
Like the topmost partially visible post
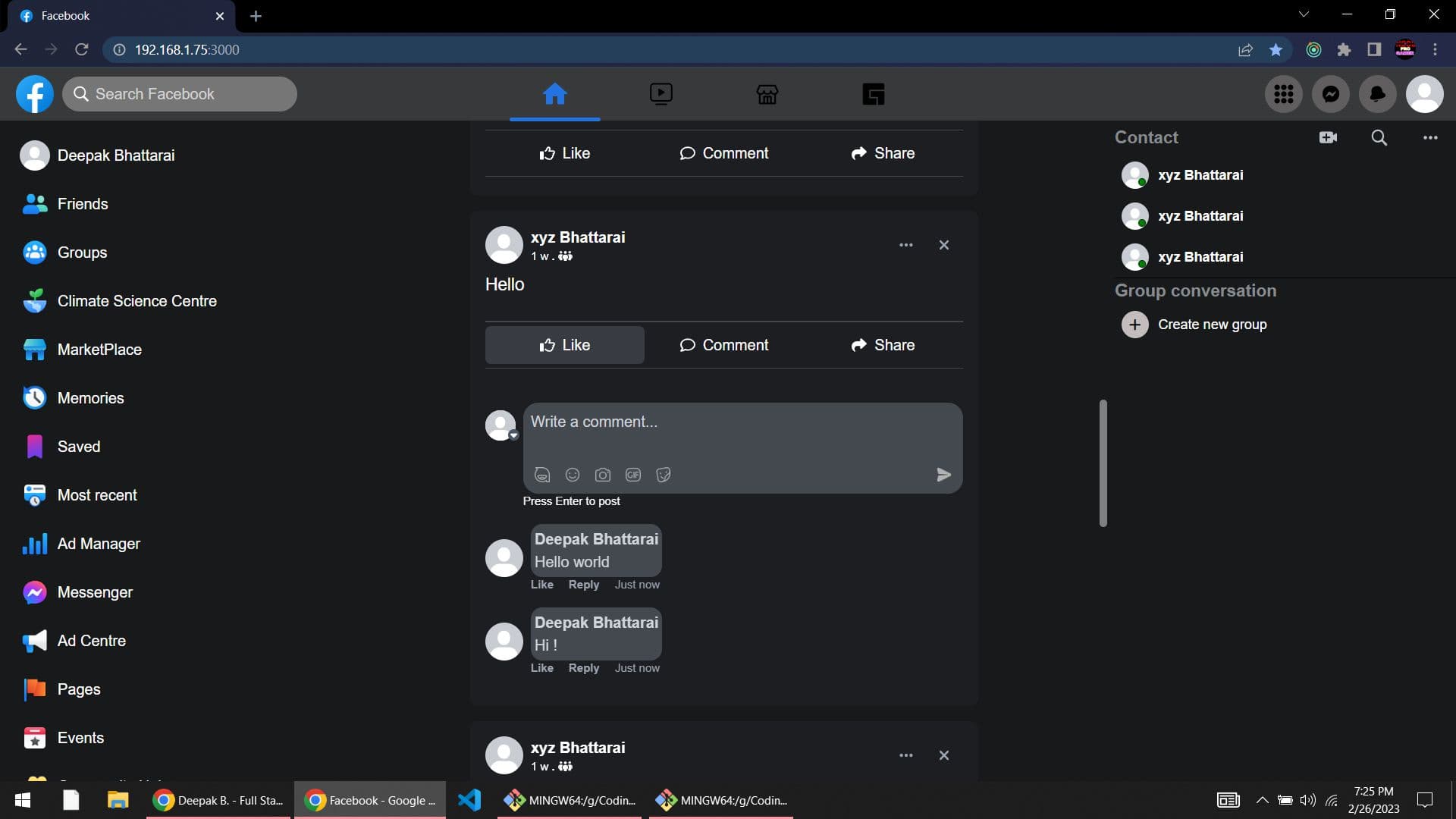[x=565, y=153]
